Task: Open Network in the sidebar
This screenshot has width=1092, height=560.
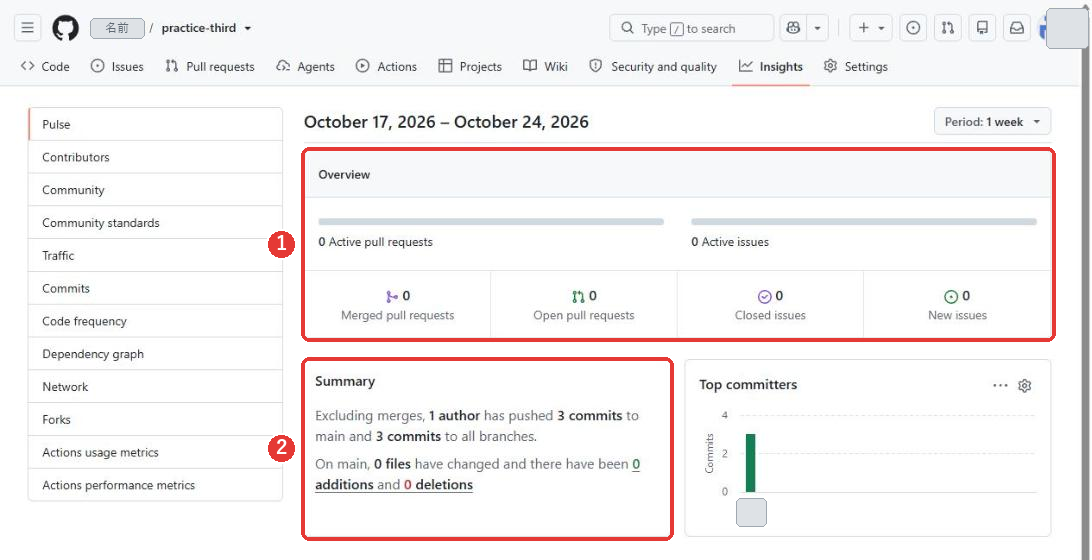Action: [x=155, y=387]
